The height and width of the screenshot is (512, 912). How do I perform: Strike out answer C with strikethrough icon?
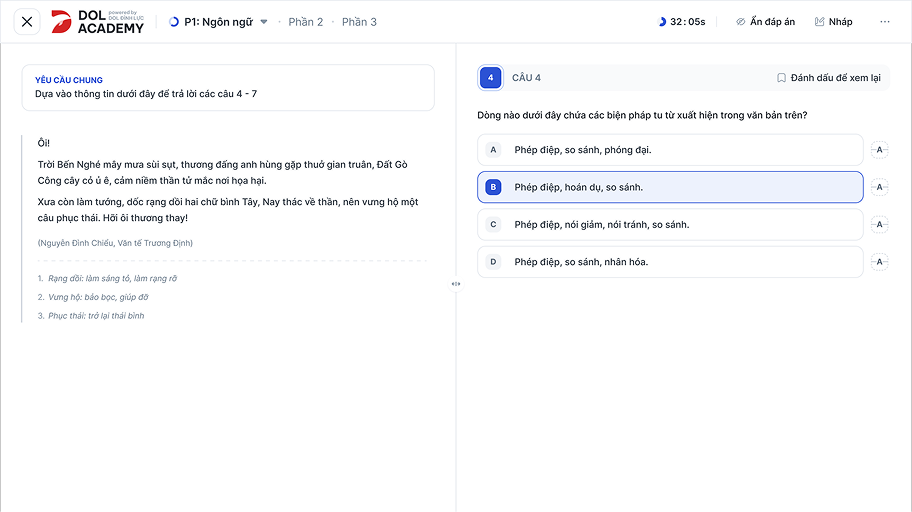pos(879,225)
